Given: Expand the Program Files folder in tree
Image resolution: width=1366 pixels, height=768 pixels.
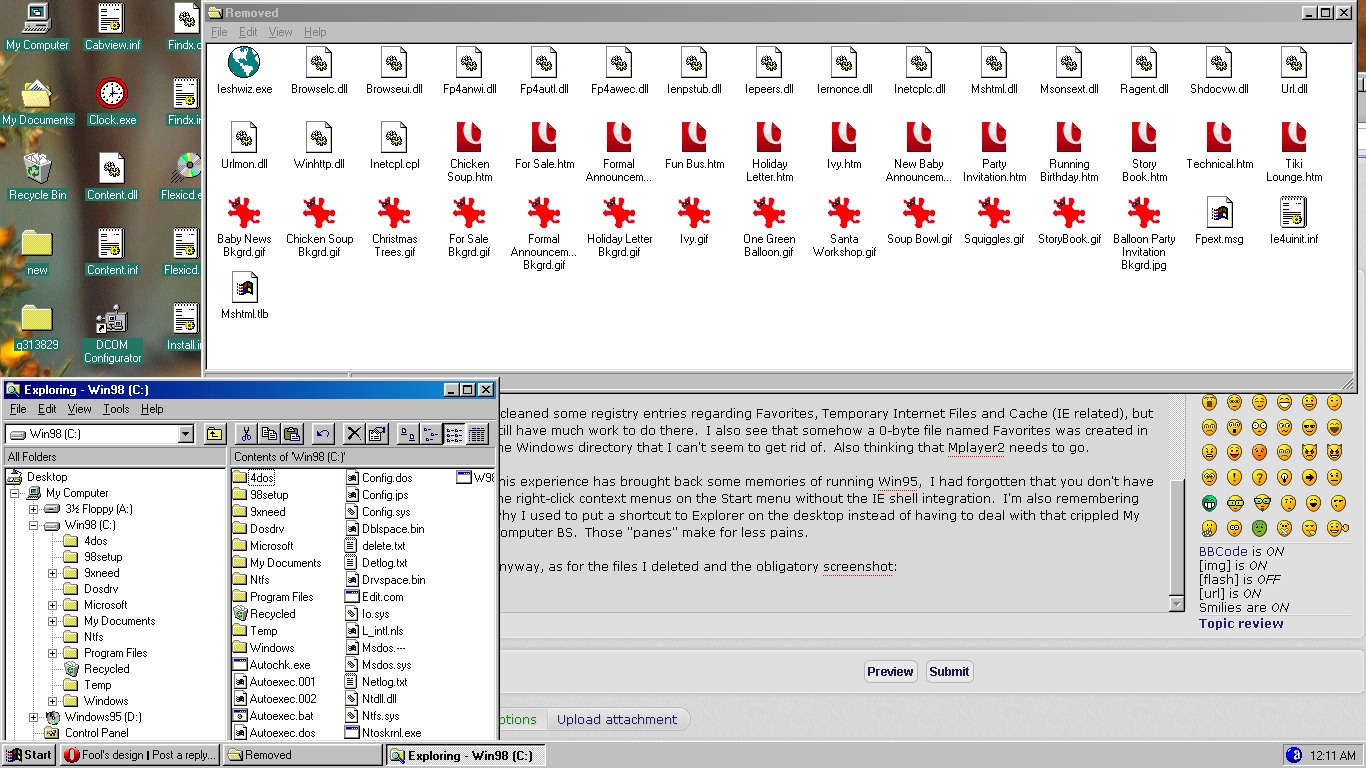Looking at the screenshot, I should click(53, 653).
